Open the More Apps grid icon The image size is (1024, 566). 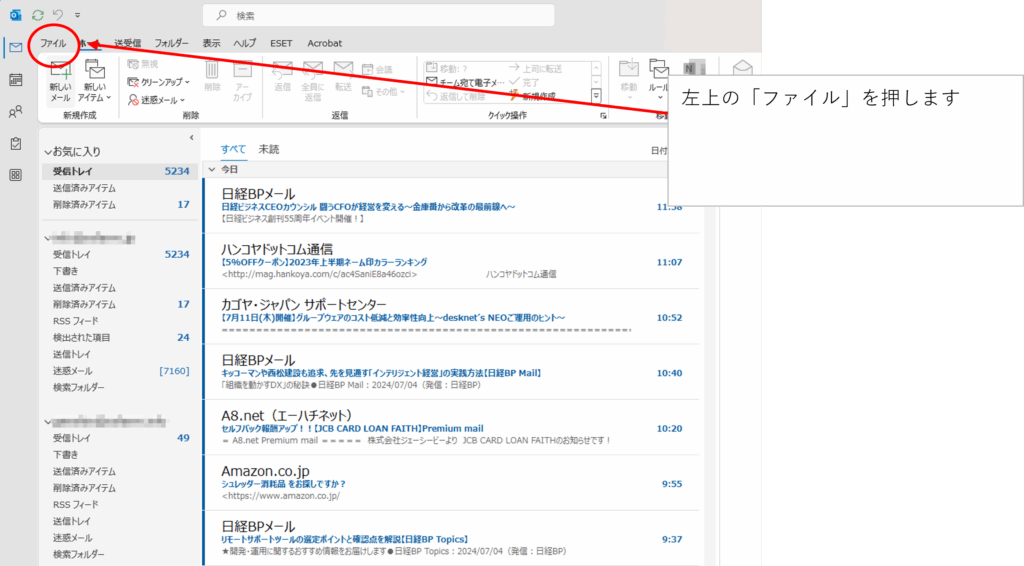point(15,175)
